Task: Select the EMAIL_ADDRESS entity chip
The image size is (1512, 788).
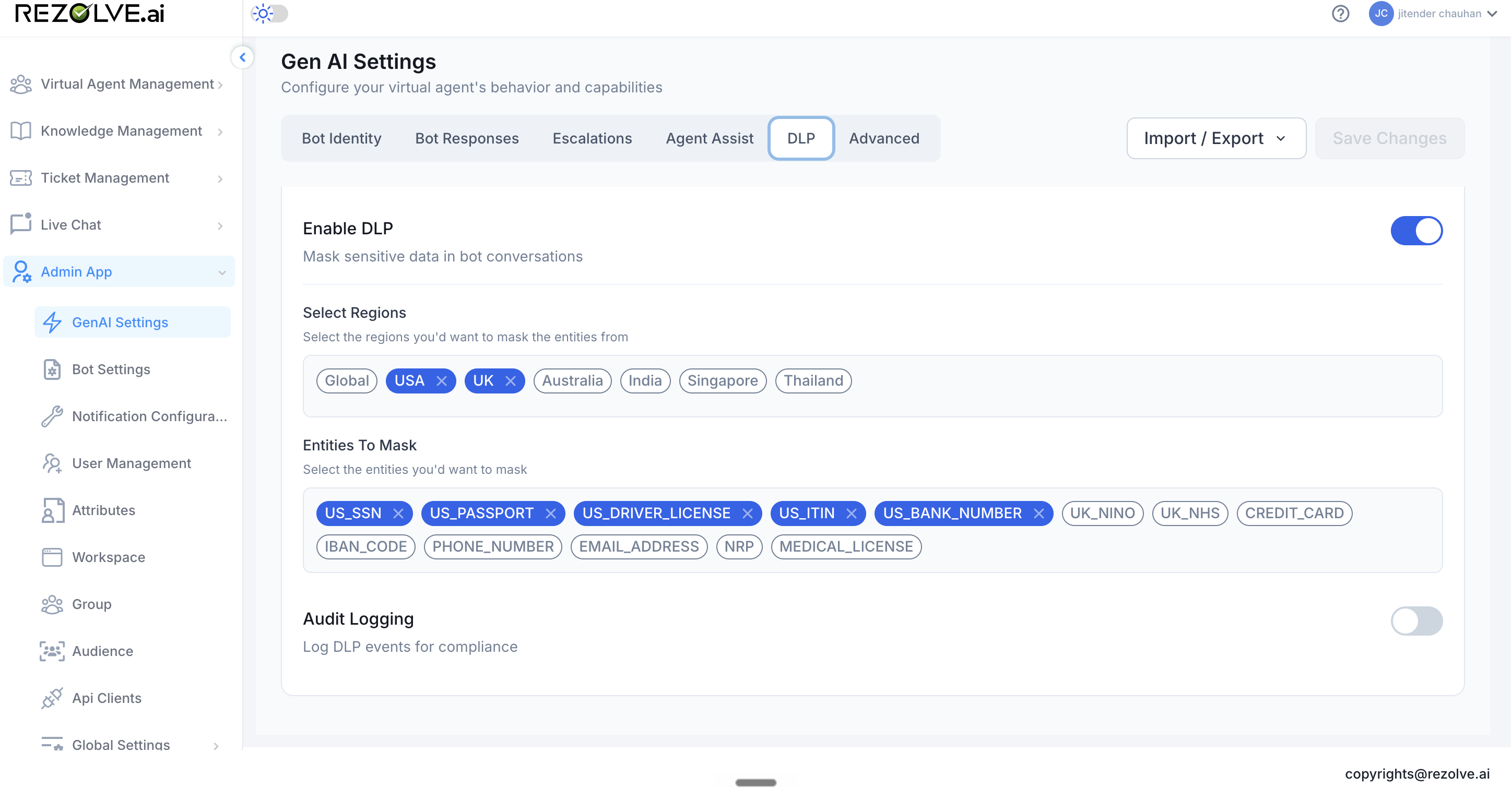Action: tap(639, 547)
